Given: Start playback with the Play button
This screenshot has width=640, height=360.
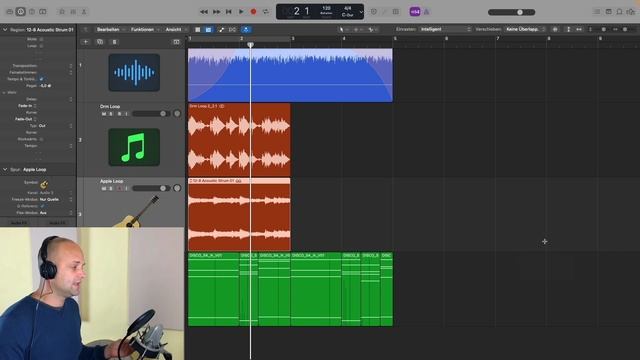Looking at the screenshot, I should coord(241,12).
